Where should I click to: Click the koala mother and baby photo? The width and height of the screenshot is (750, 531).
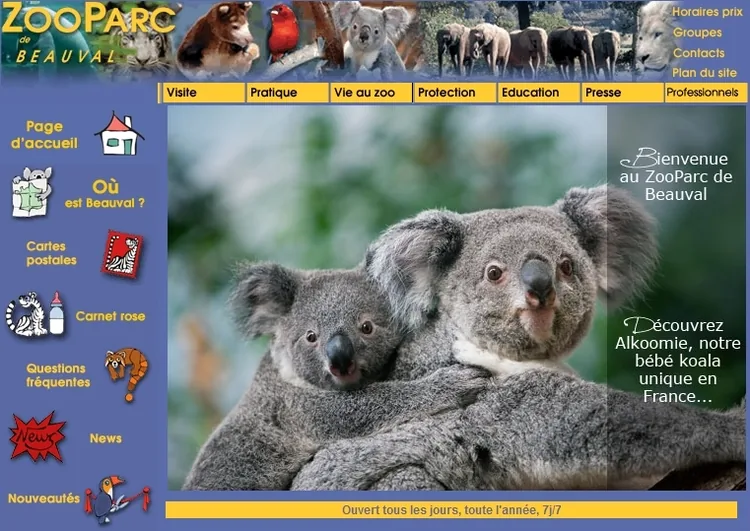(x=456, y=298)
